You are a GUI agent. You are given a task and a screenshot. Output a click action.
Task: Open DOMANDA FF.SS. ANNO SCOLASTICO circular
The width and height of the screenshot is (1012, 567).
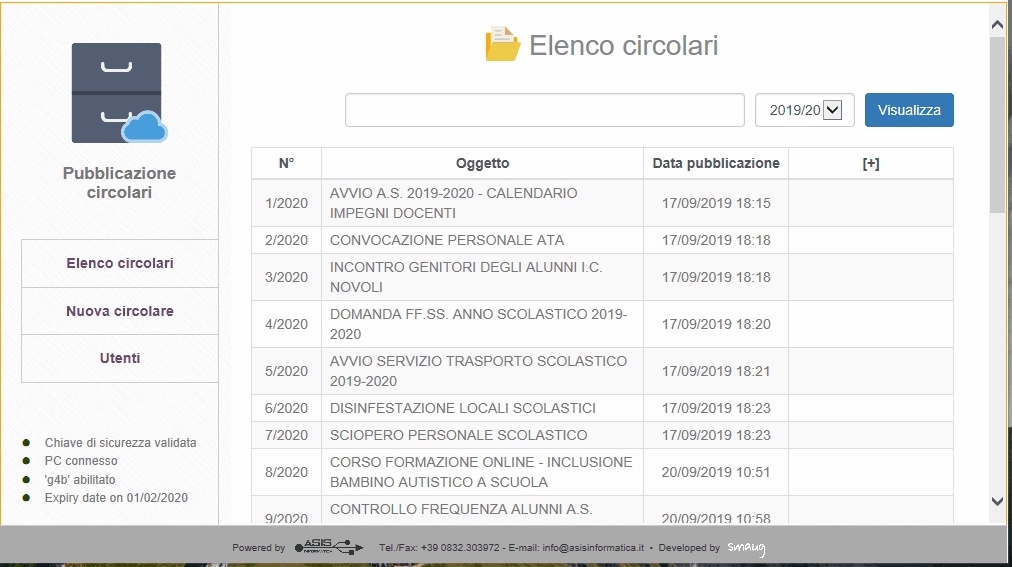[x=478, y=324]
